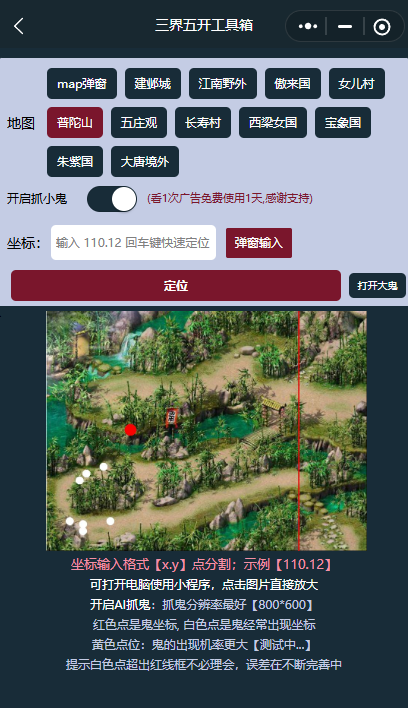The width and height of the screenshot is (408, 708).
Task: Select the 傲来国 map
Action: pos(292,84)
